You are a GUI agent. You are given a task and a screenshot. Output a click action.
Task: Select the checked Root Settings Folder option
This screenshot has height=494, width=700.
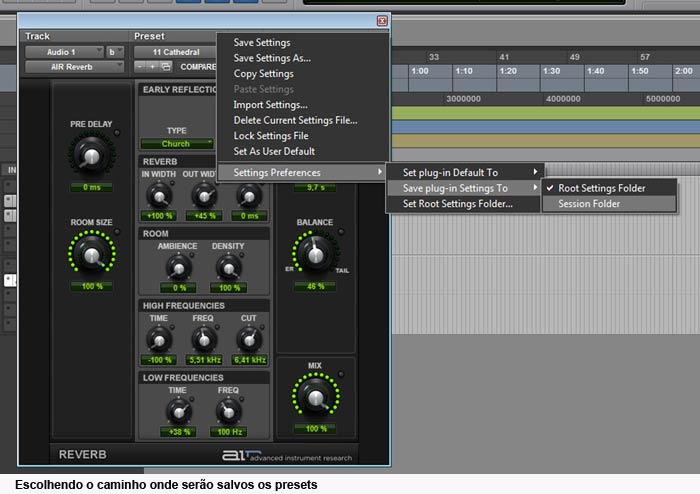[x=609, y=188]
